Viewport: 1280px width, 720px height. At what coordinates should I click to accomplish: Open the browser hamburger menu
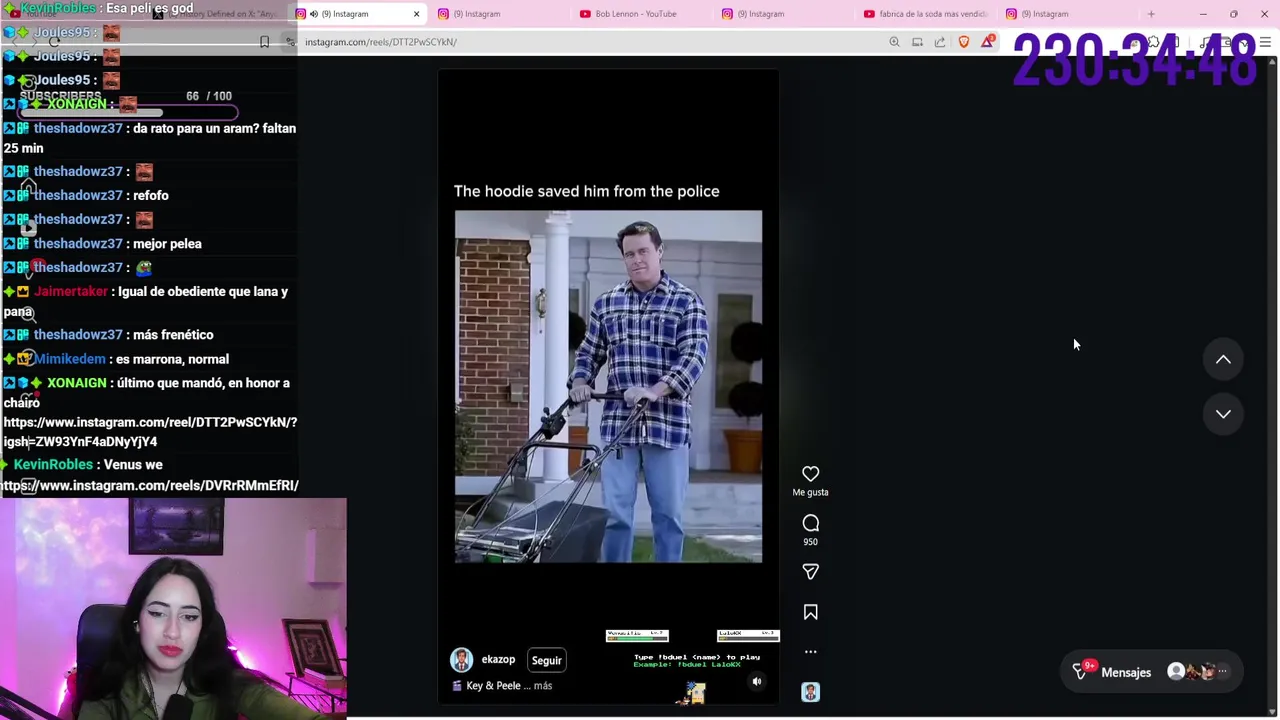pyautogui.click(x=1265, y=42)
